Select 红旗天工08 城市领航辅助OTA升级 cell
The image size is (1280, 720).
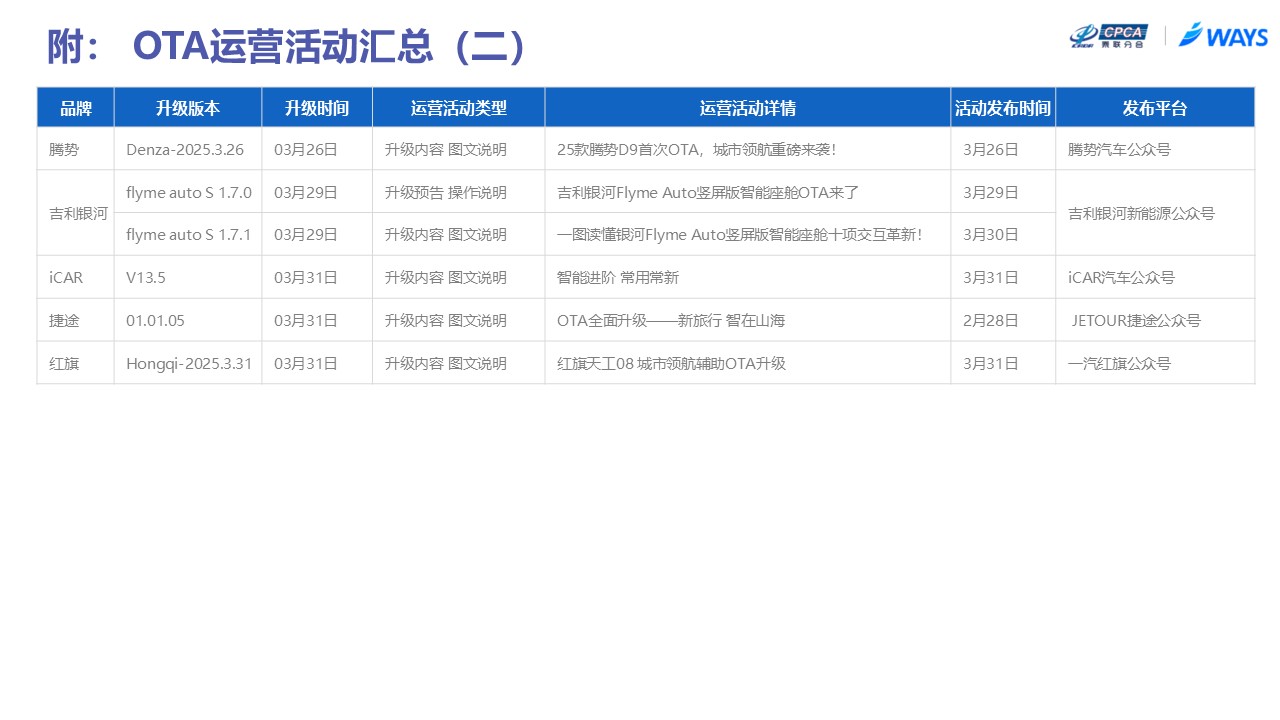click(x=748, y=363)
